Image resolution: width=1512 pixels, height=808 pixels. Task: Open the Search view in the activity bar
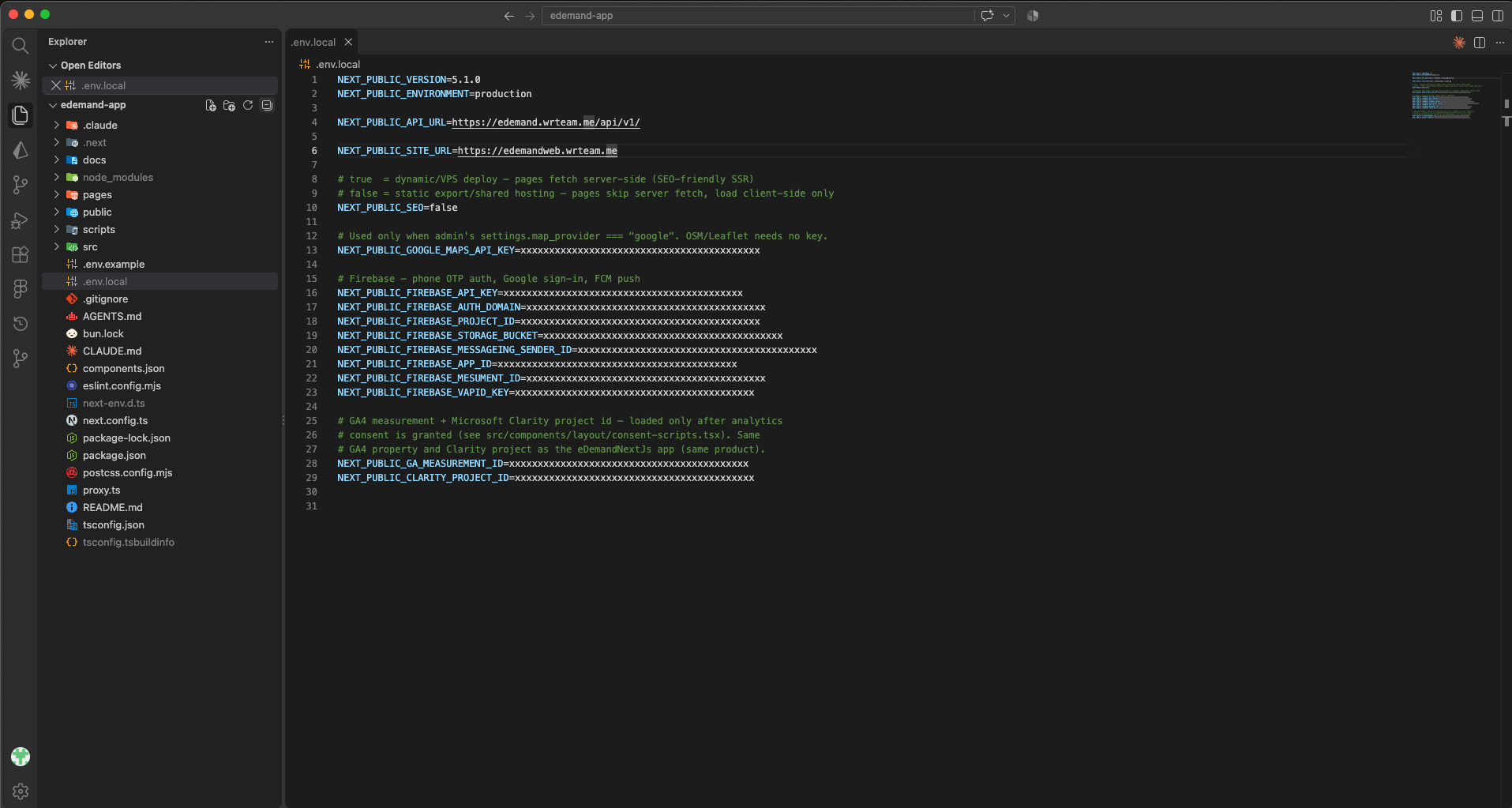[x=21, y=46]
